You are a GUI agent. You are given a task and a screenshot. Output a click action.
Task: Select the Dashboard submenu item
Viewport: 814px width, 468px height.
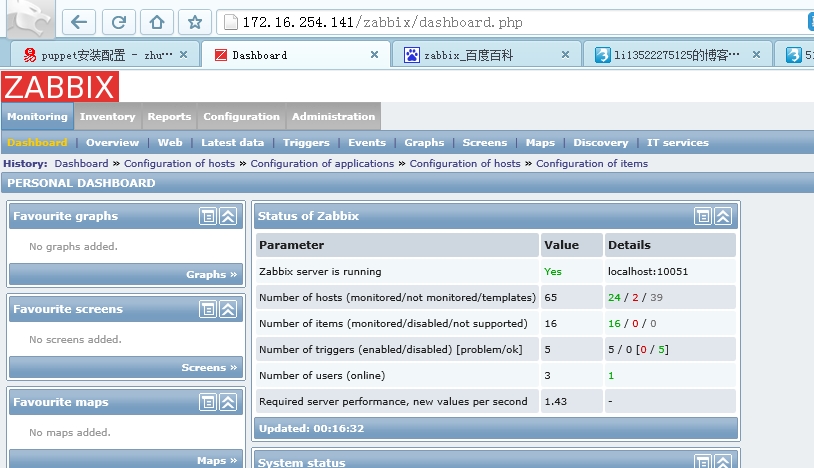[37, 143]
